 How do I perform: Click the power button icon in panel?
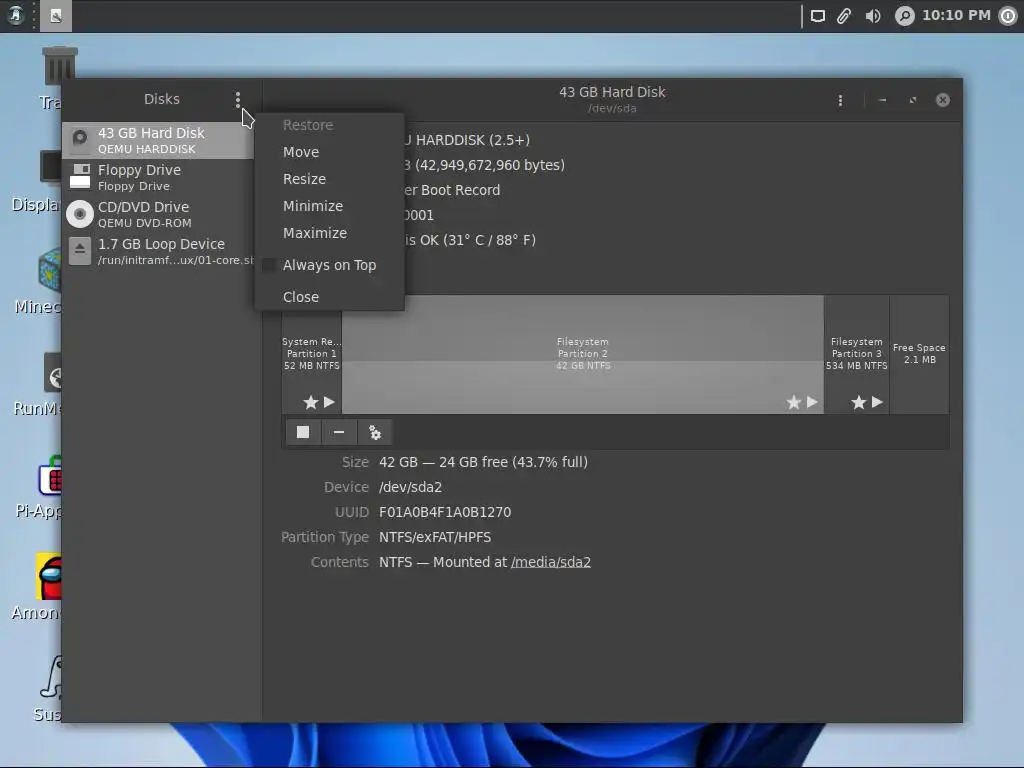click(1008, 16)
